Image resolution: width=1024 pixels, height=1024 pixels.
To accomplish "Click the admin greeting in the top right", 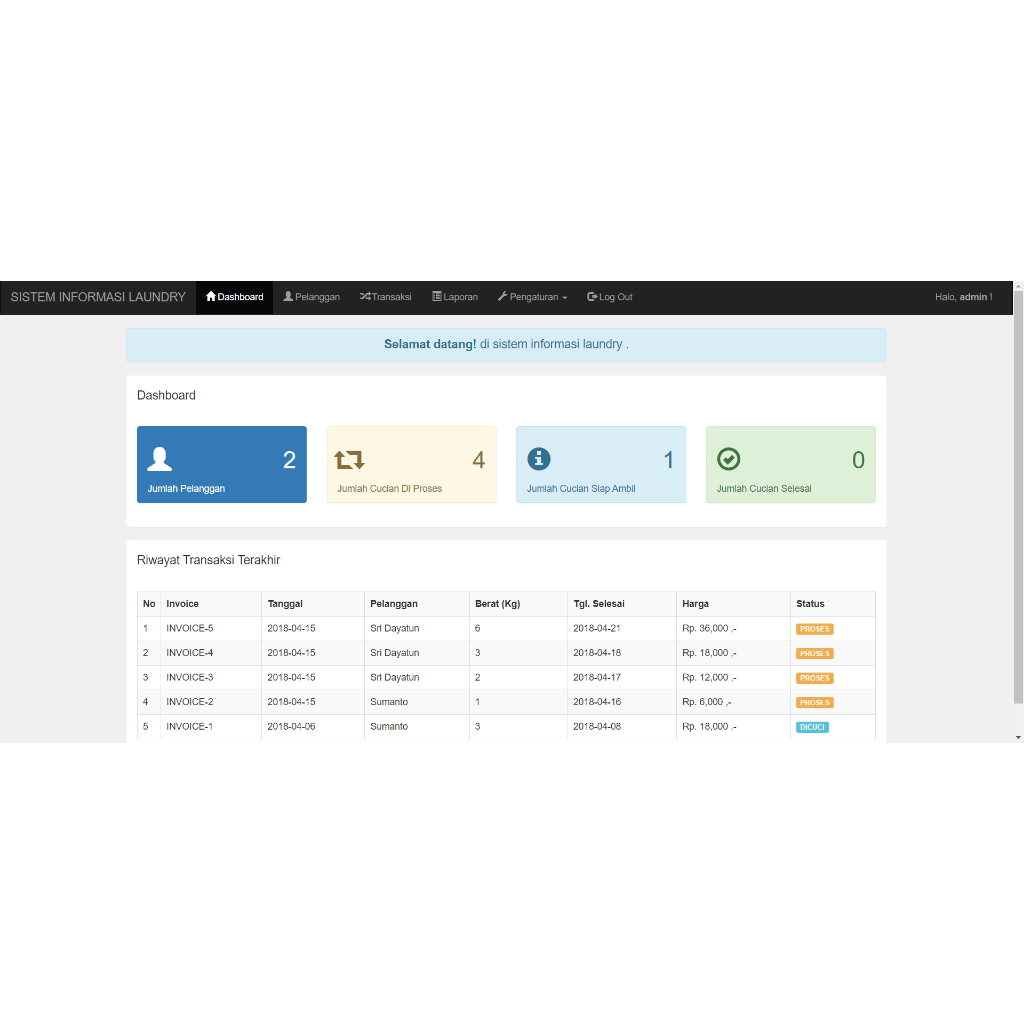I will point(963,296).
